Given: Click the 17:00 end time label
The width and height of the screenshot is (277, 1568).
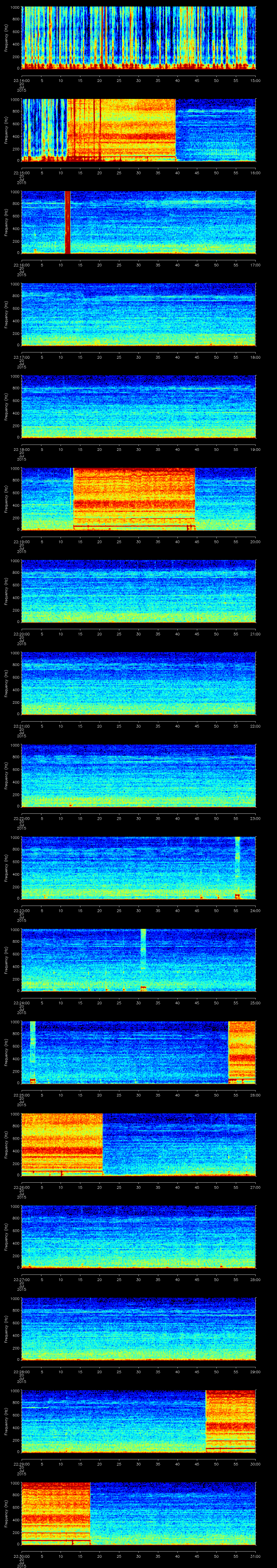Looking at the screenshot, I should pos(255,265).
